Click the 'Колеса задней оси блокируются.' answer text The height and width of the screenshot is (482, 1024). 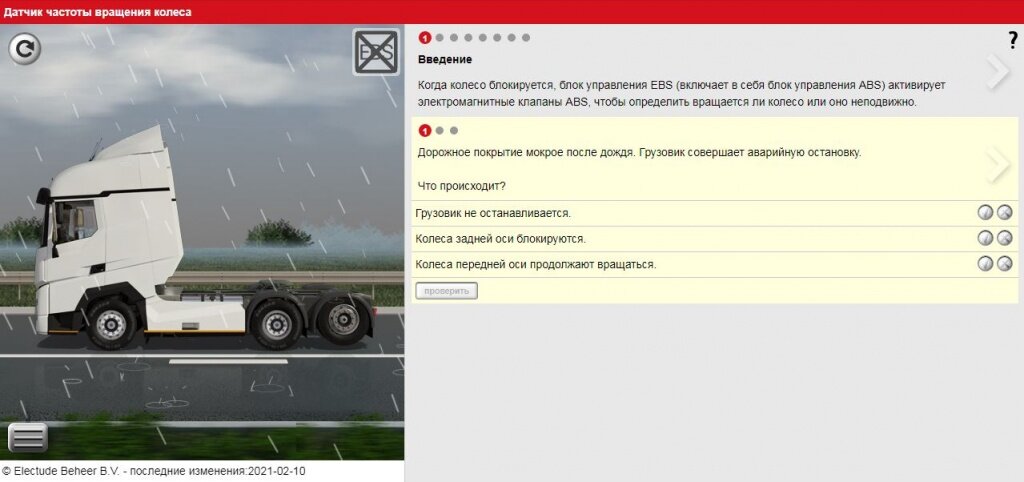tap(500, 239)
